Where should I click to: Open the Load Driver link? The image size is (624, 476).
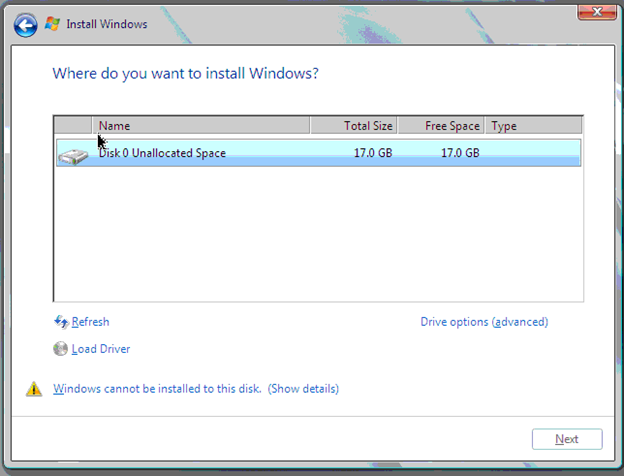[101, 349]
